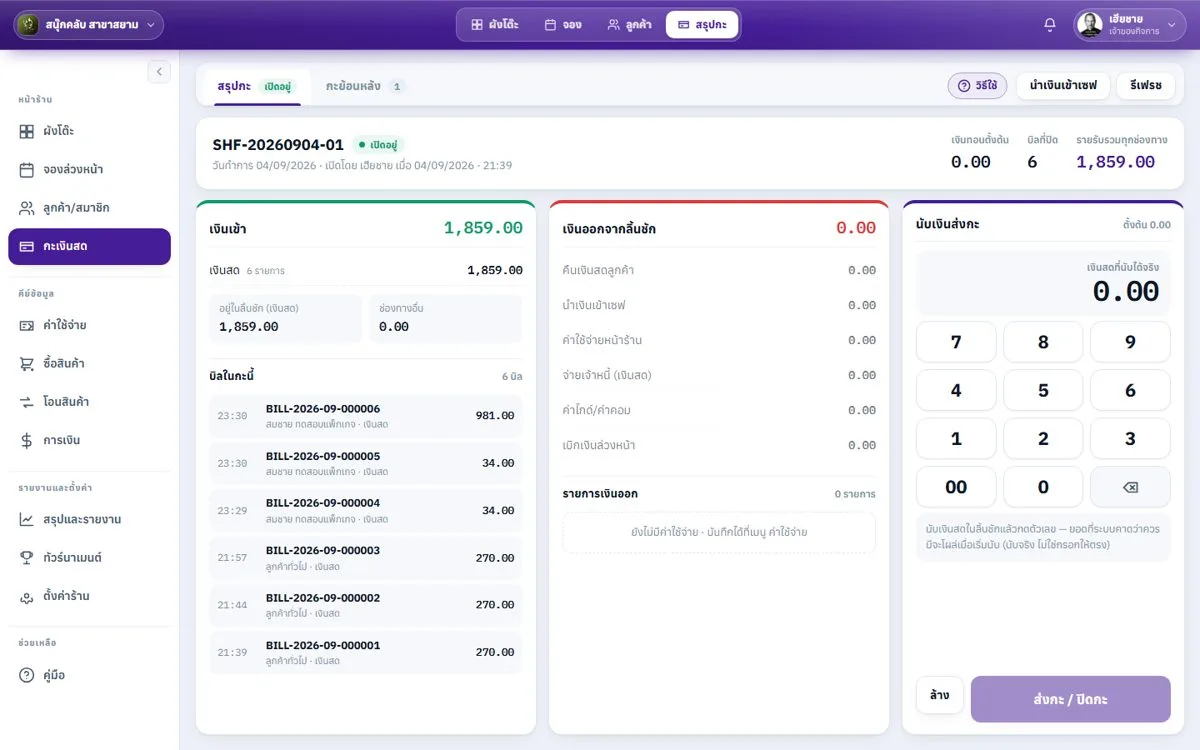The image size is (1200, 750).
Task: Open สรุปและรายงาน in the sidebar
Action: (x=89, y=519)
